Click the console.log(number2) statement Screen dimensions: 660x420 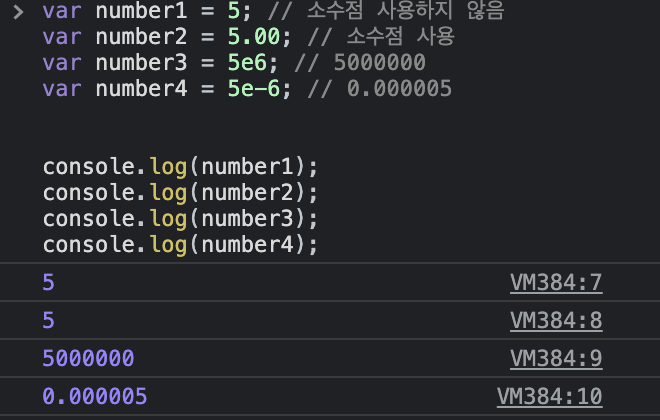(180, 193)
